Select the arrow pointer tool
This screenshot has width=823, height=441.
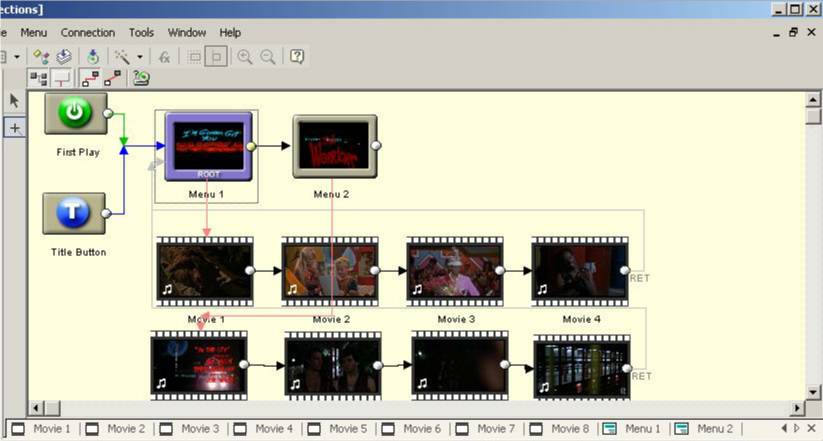pyautogui.click(x=14, y=100)
